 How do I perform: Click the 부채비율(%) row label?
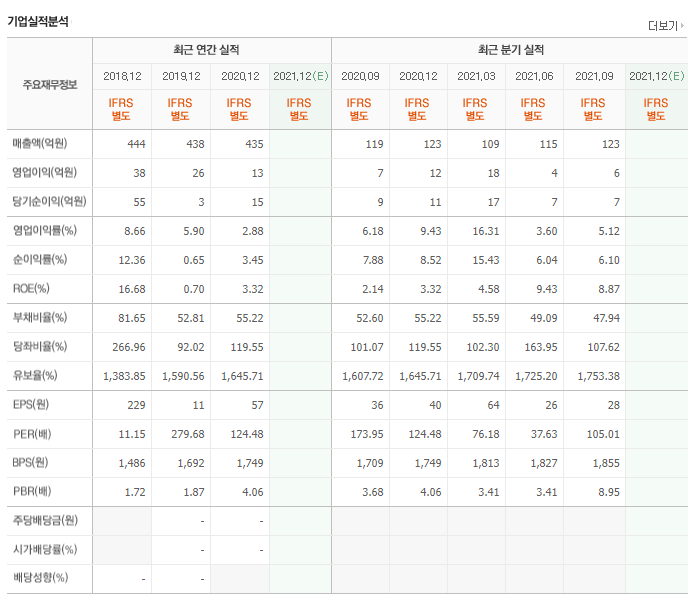40,317
